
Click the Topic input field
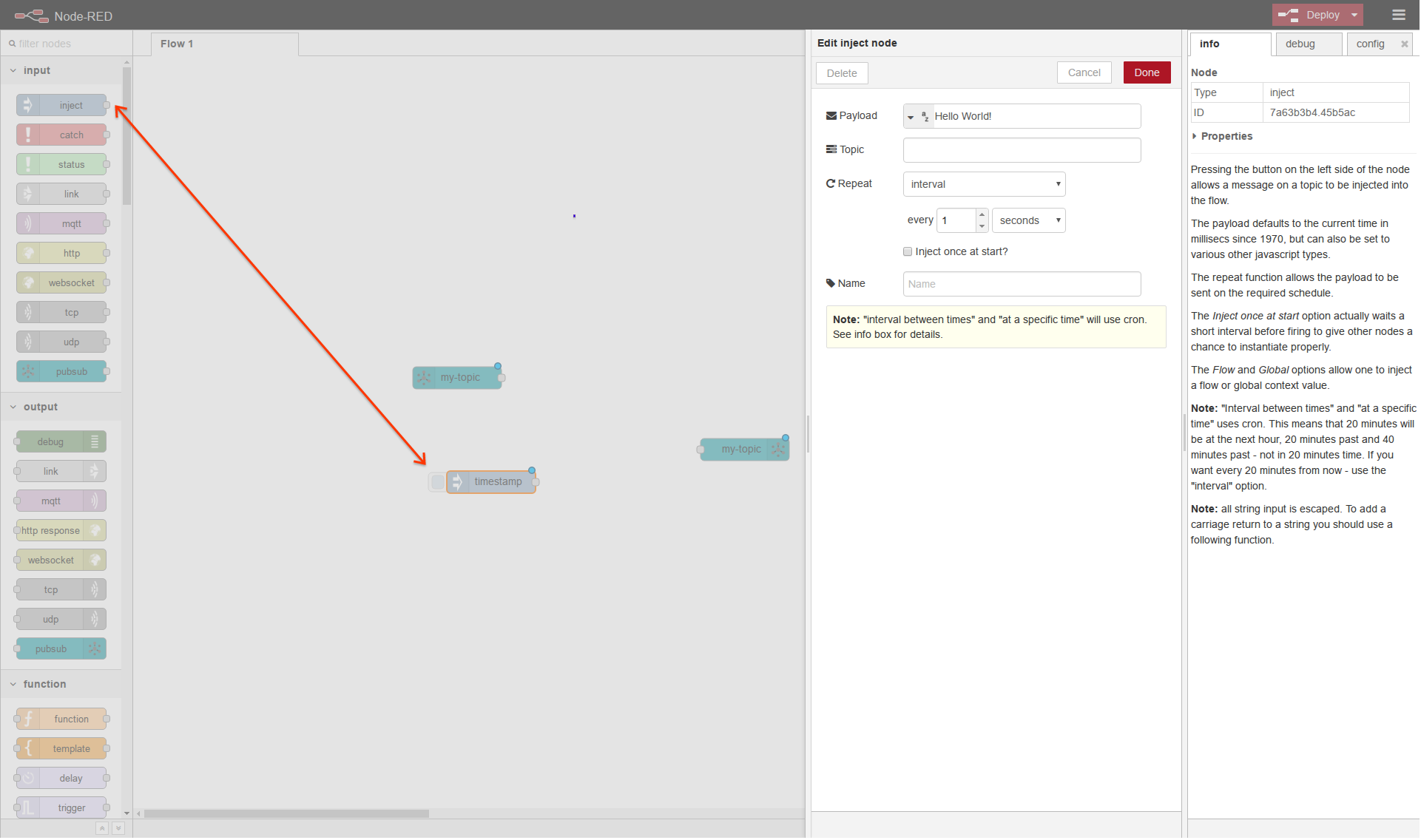tap(1021, 150)
